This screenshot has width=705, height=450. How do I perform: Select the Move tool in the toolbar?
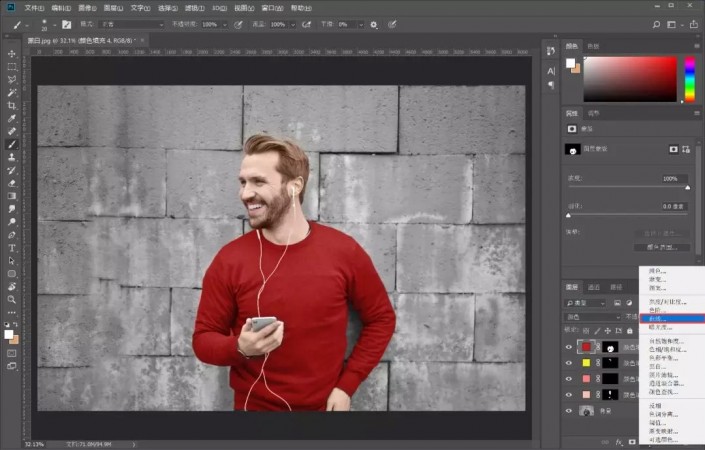pyautogui.click(x=12, y=54)
